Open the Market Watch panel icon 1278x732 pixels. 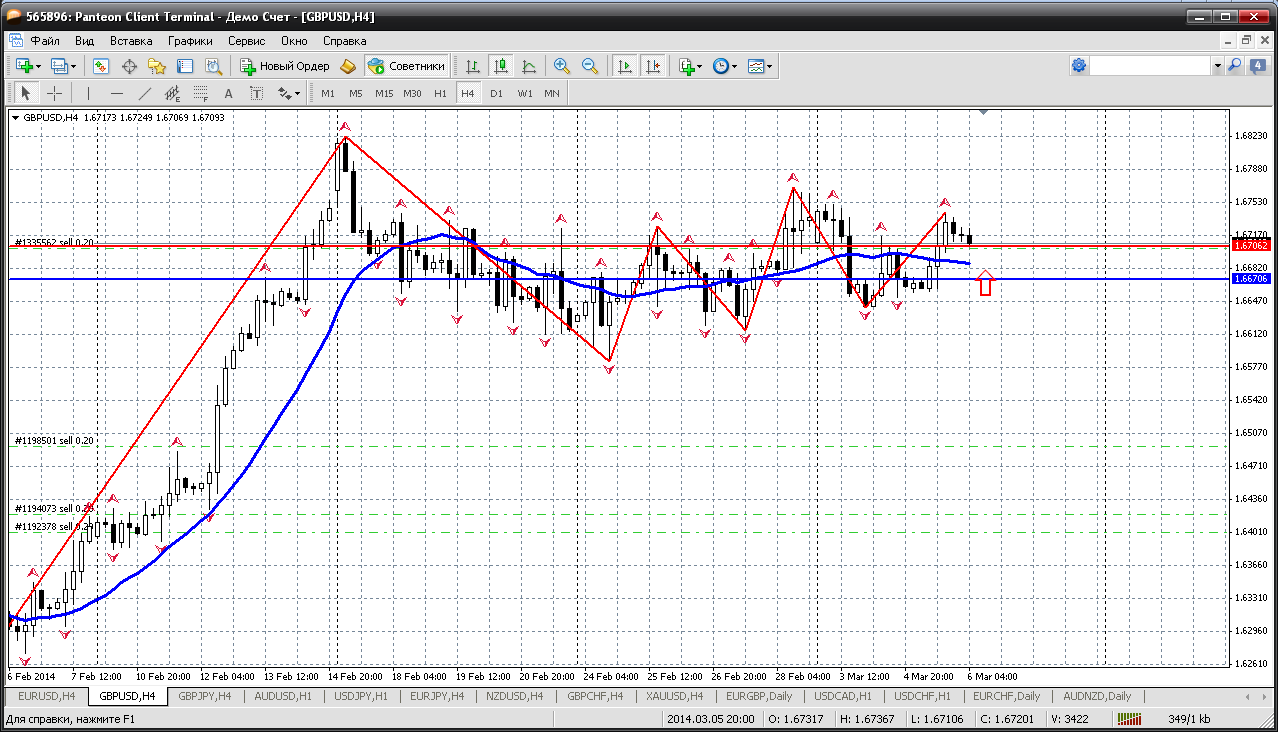[x=101, y=66]
